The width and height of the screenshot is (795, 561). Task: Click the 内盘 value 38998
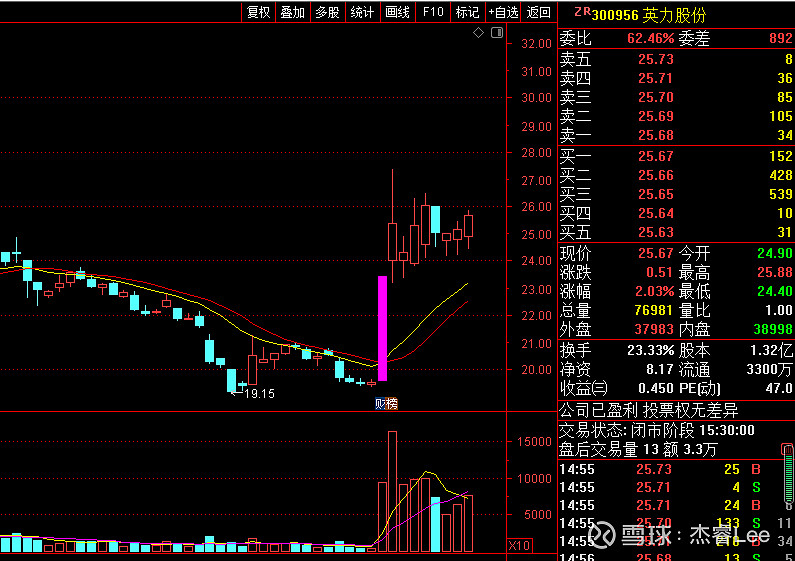tap(773, 330)
